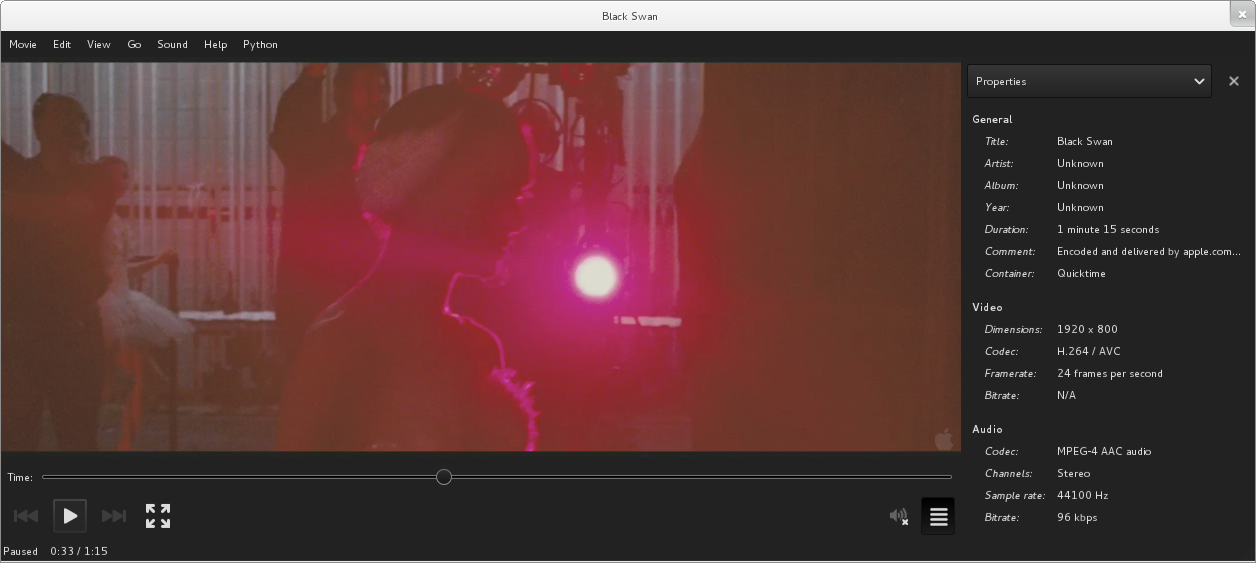Click the 'Unknown' value next to Artist
The width and height of the screenshot is (1256, 563).
pos(1080,163)
